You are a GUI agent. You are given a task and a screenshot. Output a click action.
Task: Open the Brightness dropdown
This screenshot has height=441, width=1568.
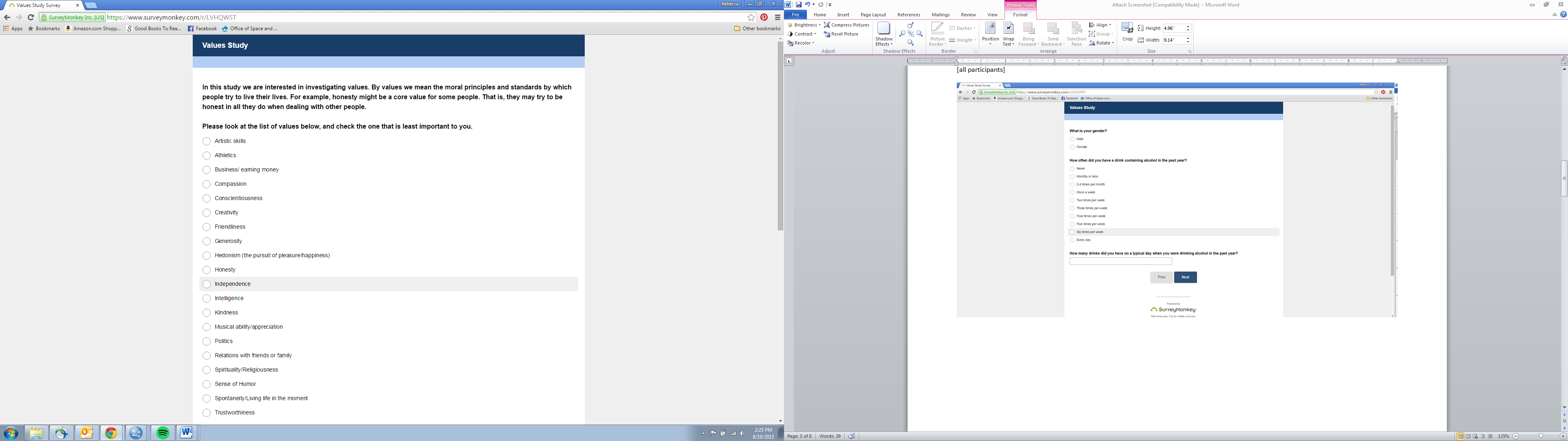click(805, 25)
